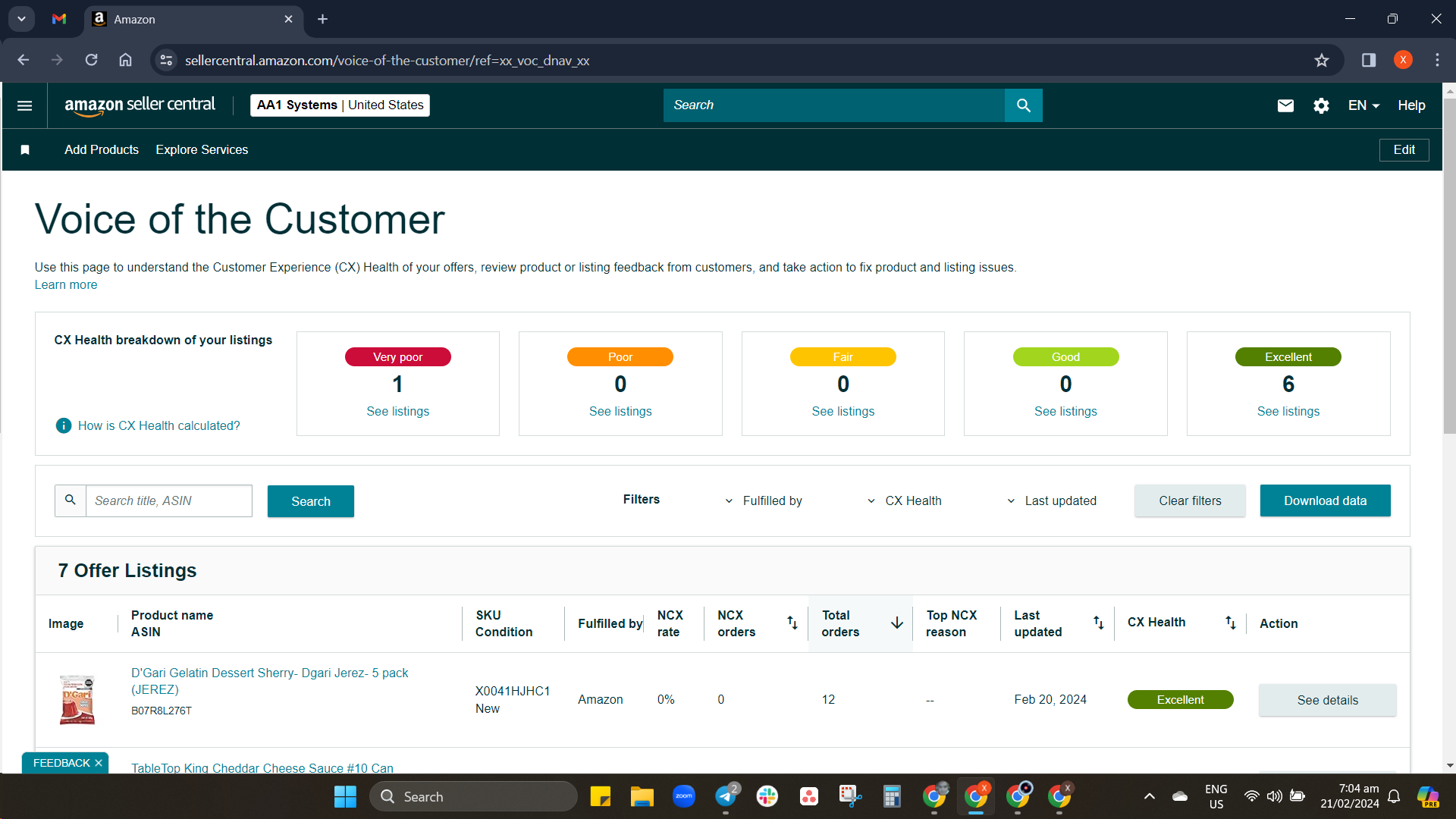Open the Chrome three-dot menu
The width and height of the screenshot is (1456, 819).
1437,60
